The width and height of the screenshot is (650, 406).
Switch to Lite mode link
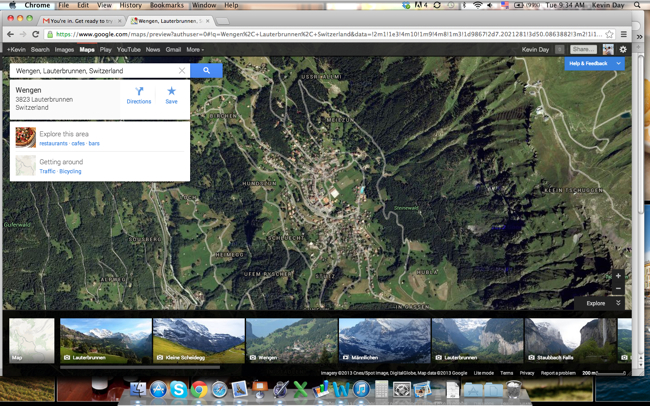click(x=484, y=373)
